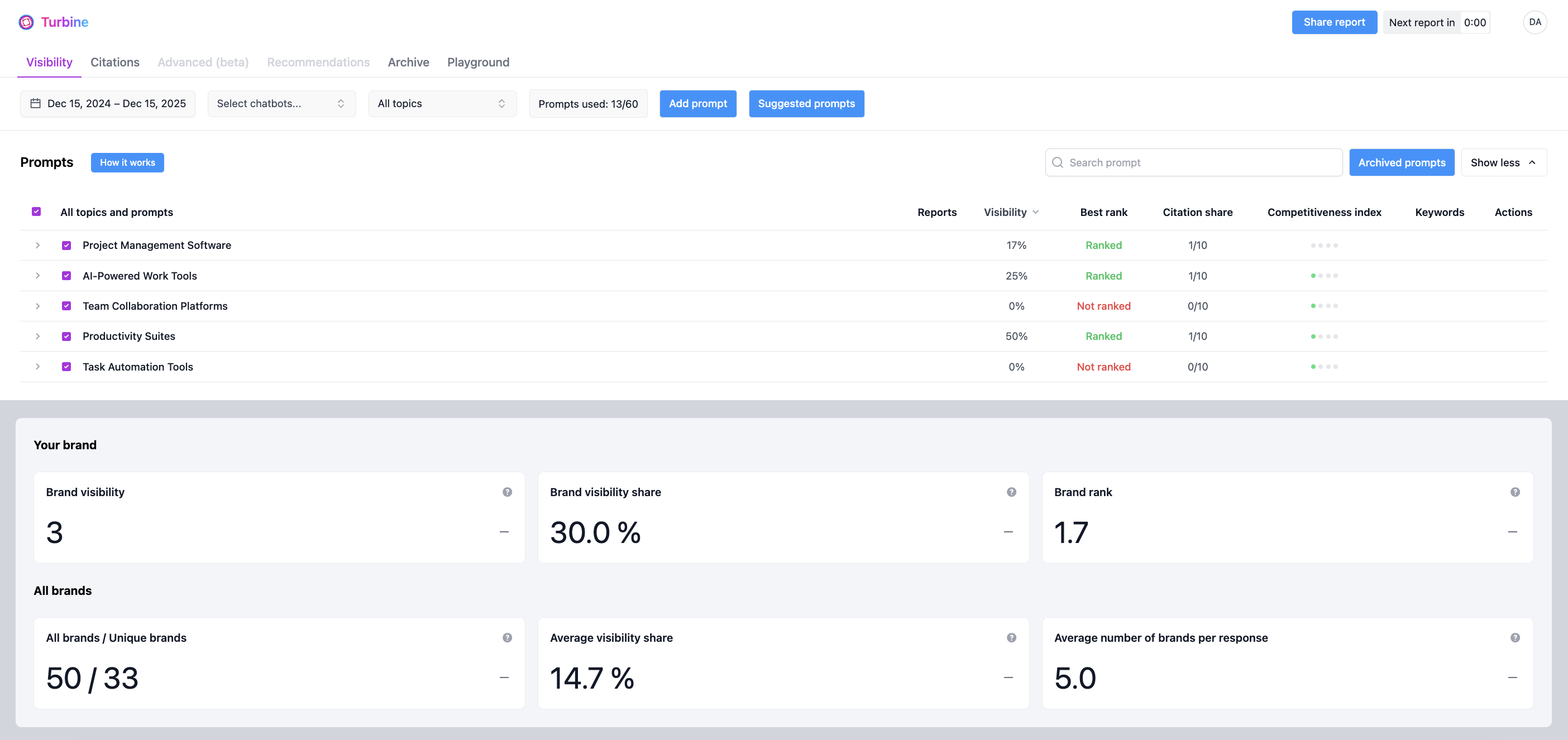Viewport: 1568px width, 740px height.
Task: Open the All topics dropdown
Action: [x=442, y=103]
